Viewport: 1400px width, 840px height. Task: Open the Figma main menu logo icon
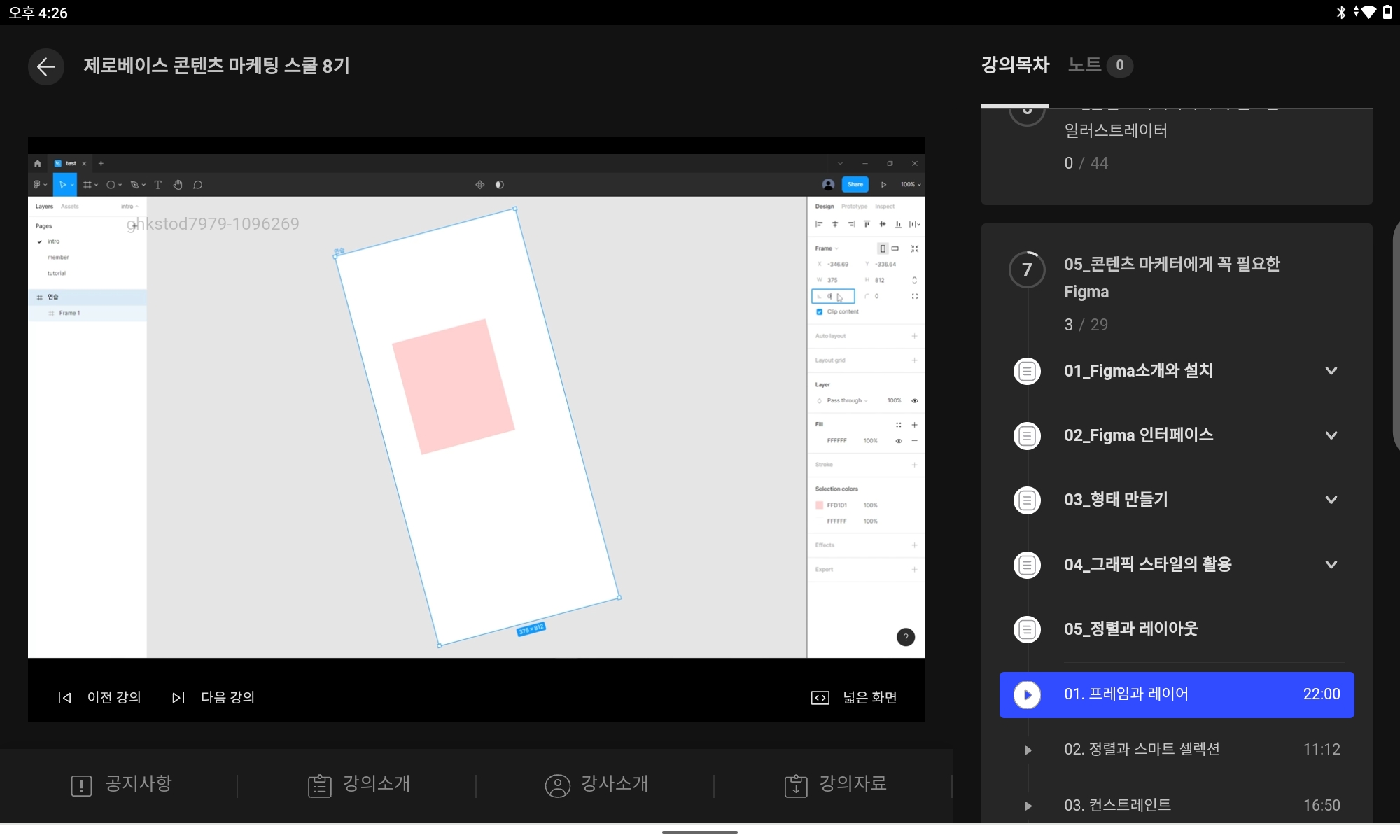[x=40, y=185]
